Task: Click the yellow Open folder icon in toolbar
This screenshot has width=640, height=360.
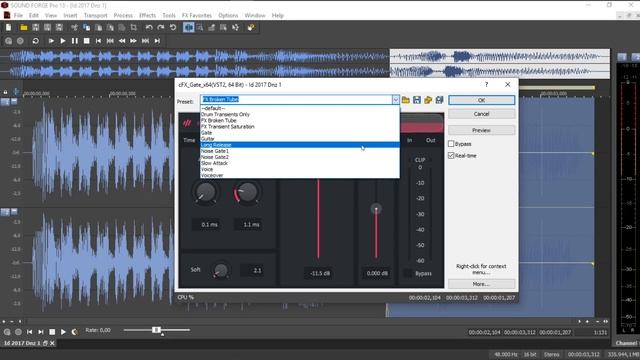Action: point(24,28)
